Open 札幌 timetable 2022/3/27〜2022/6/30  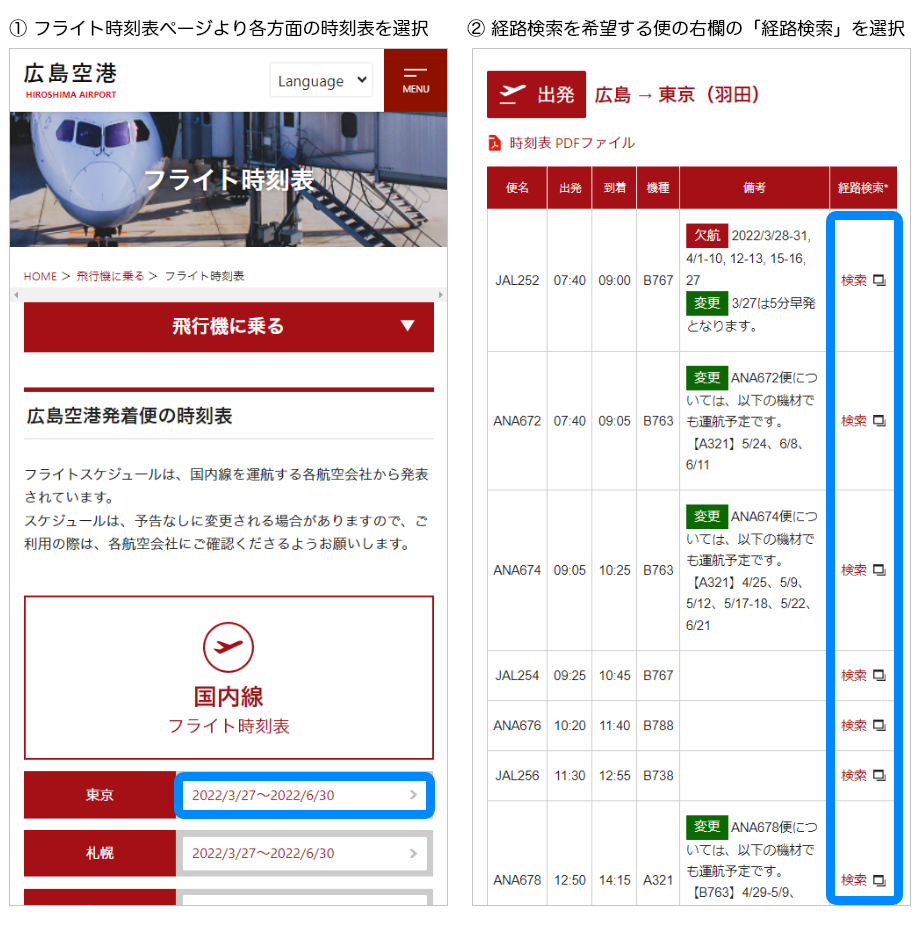(304, 853)
